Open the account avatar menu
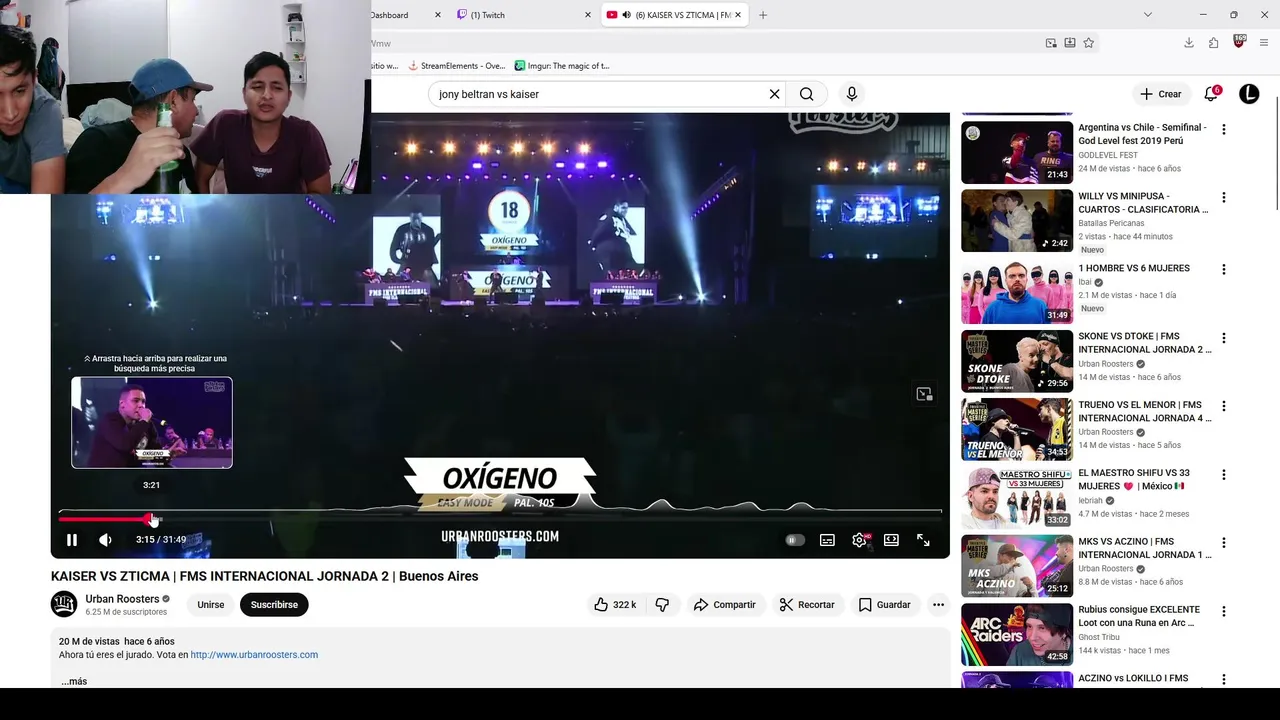Screen dimensions: 1280x720 pos(1249,94)
